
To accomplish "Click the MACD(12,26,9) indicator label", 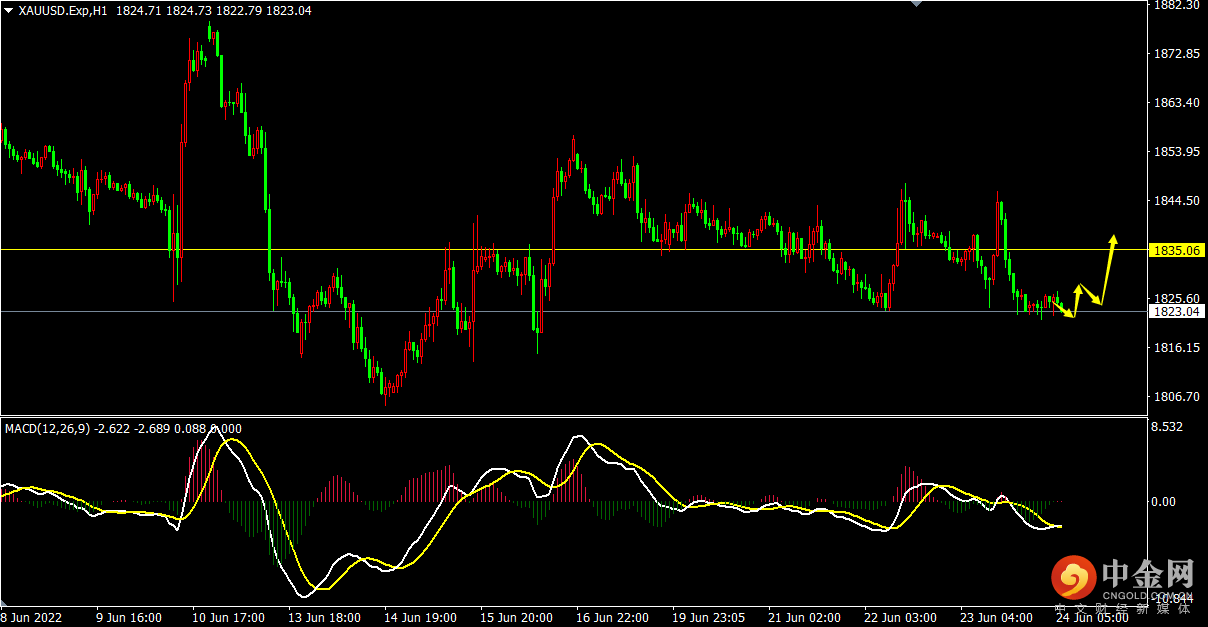I will click(x=48, y=429).
